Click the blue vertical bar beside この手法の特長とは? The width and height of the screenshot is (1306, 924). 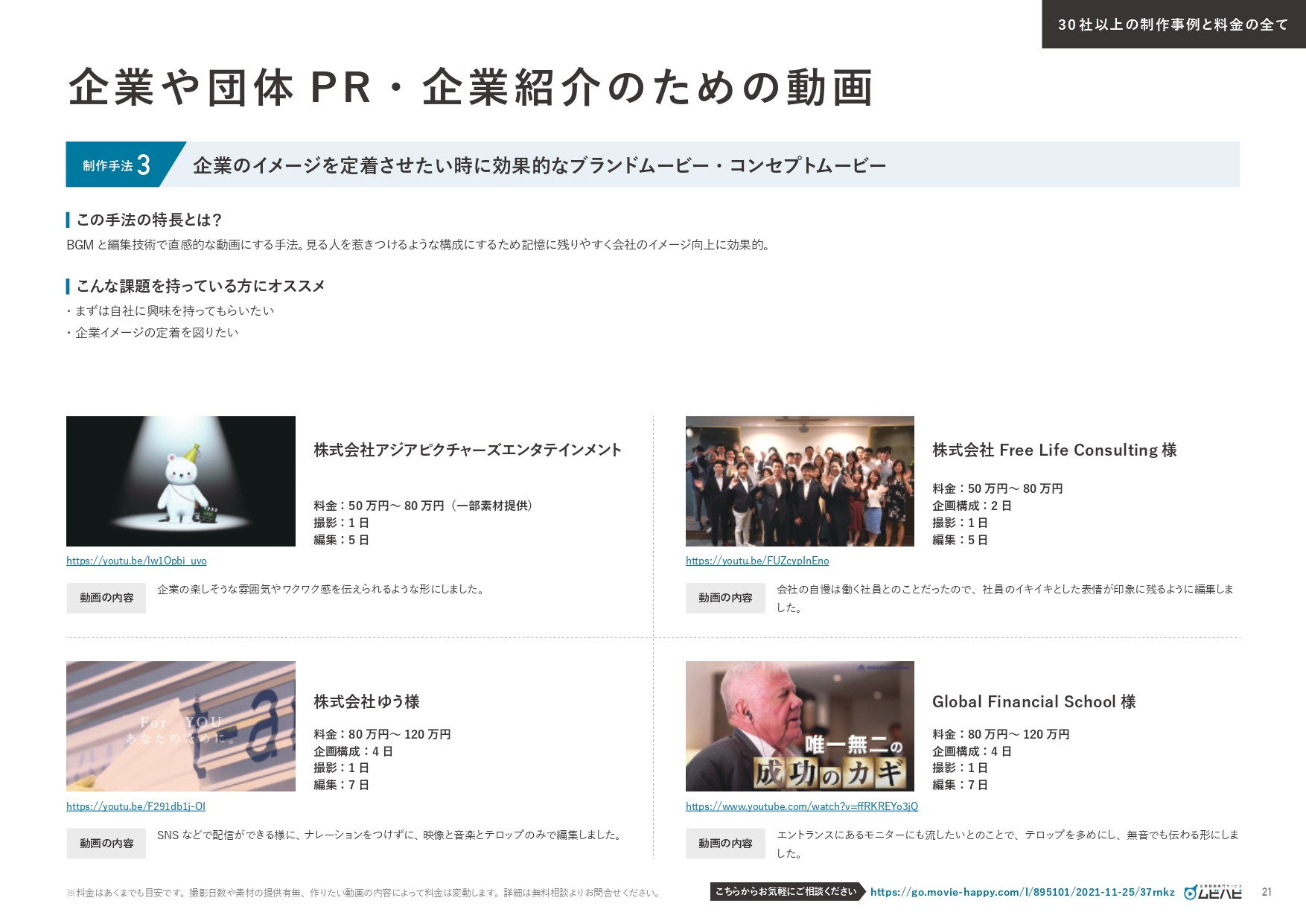tap(66, 219)
